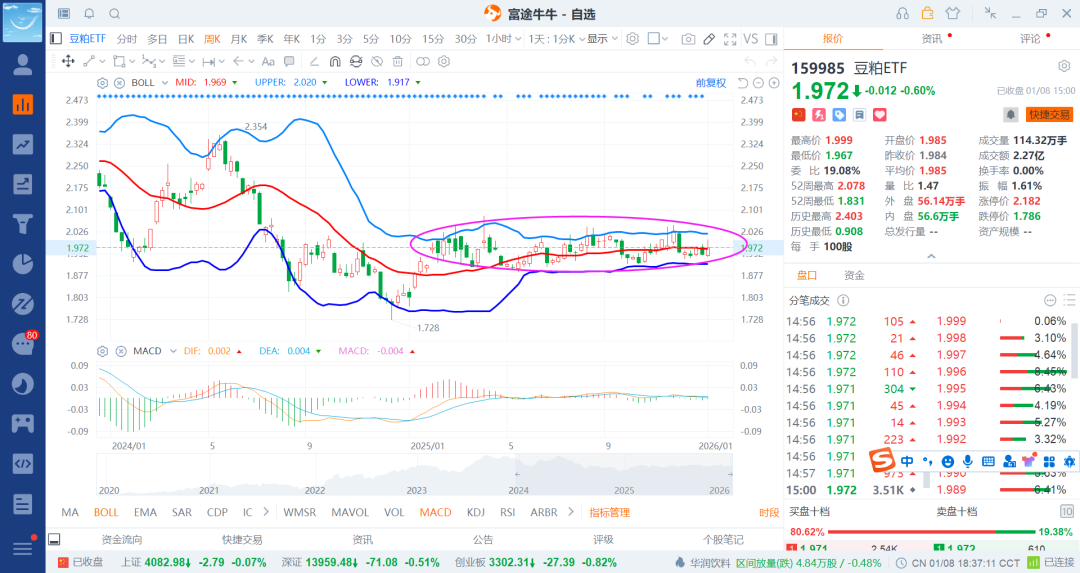Open customer service headset icon

click(902, 13)
